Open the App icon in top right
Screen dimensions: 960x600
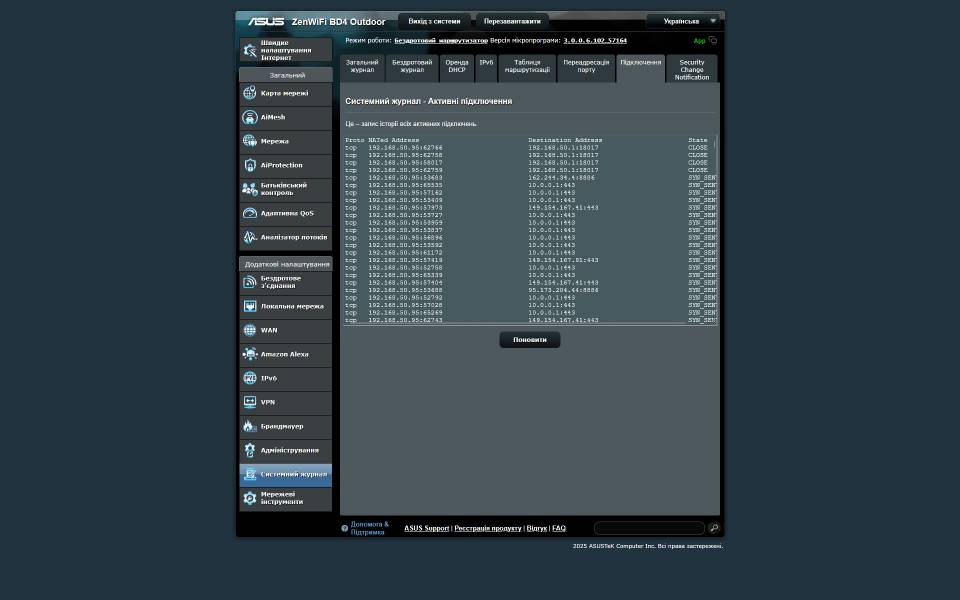(712, 41)
